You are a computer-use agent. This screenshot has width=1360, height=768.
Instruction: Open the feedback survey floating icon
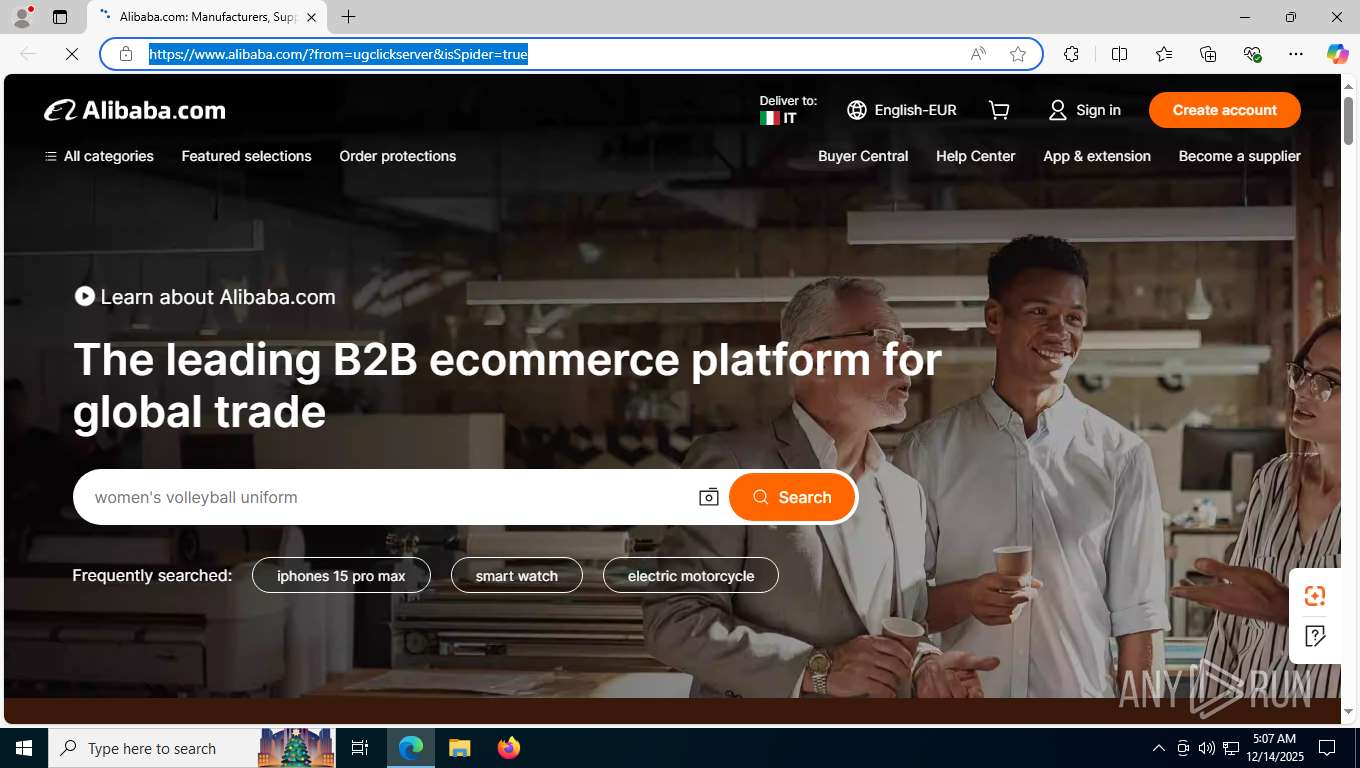[1315, 636]
